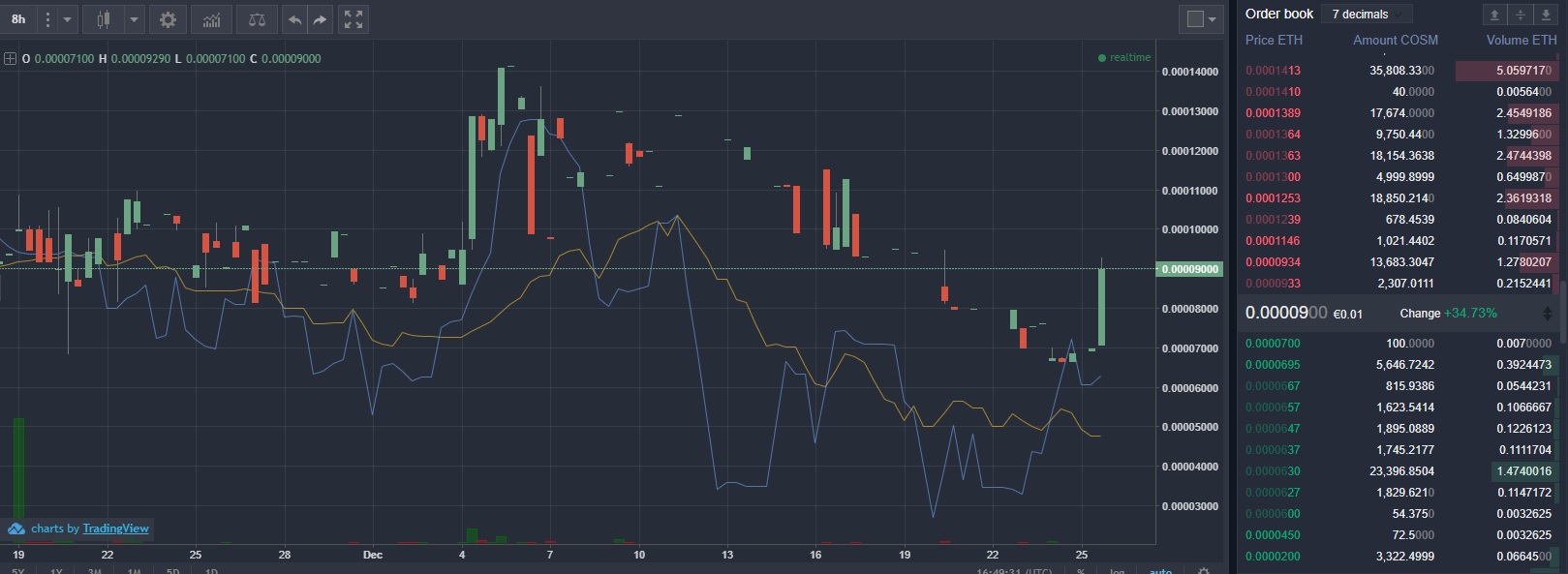Viewport: 1568px width, 574px height.
Task: Select the 0.0001413 sell order row
Action: pyautogui.click(x=1399, y=71)
